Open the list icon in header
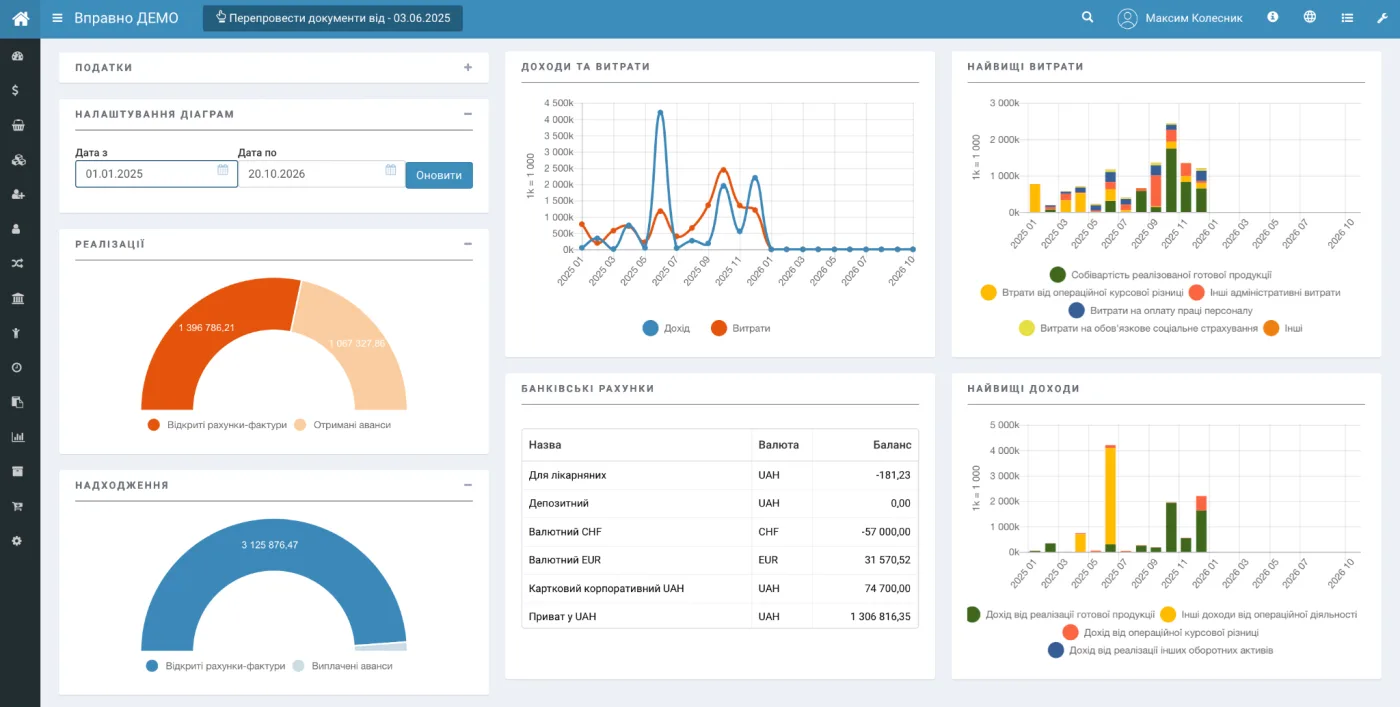 pos(1347,17)
